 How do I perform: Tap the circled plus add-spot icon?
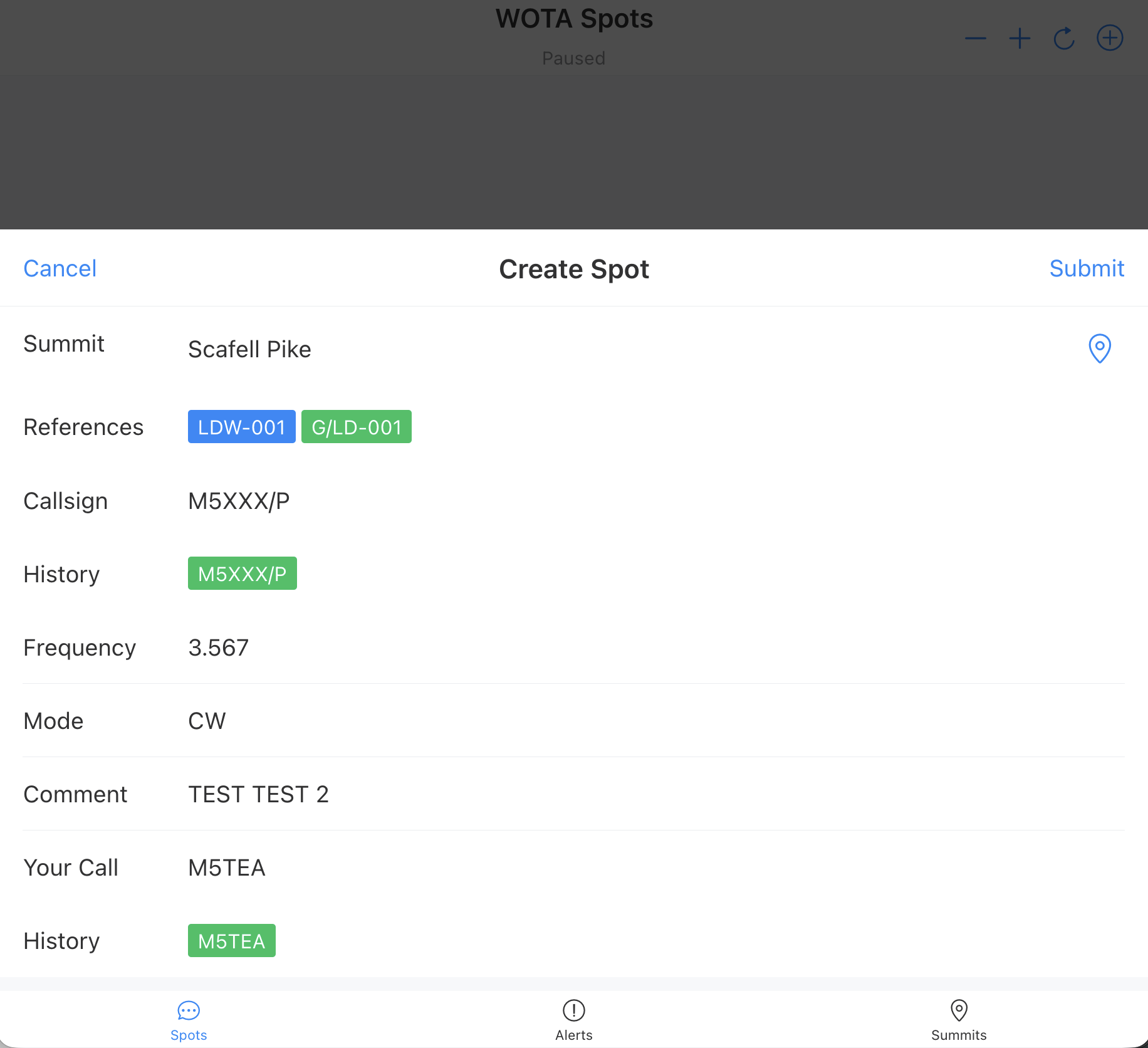coord(1109,39)
